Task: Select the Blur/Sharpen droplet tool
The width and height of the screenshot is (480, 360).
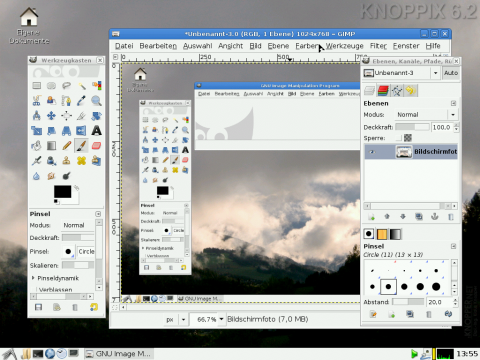Action: coord(37,176)
